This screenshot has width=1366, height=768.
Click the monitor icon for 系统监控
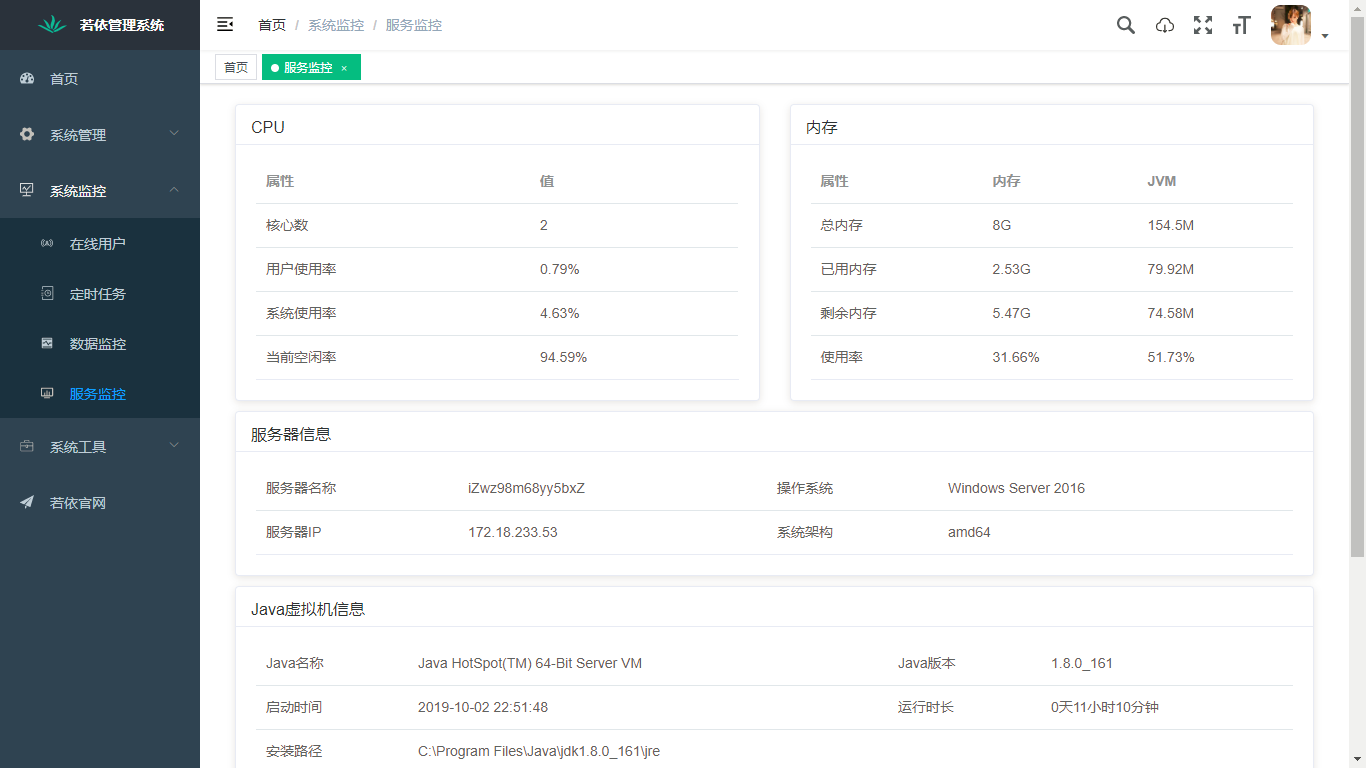[x=27, y=190]
